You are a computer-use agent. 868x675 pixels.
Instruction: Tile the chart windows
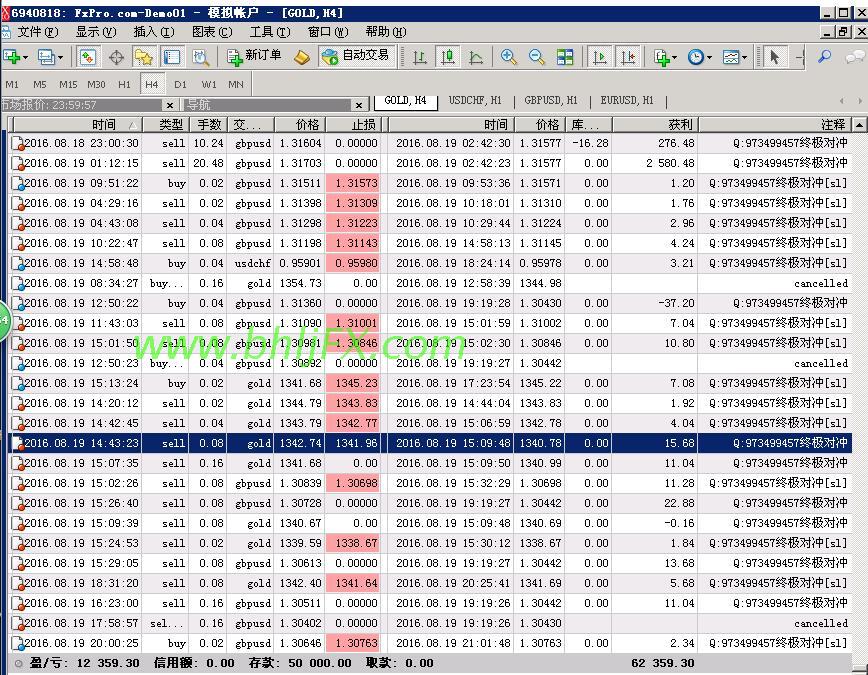point(565,57)
